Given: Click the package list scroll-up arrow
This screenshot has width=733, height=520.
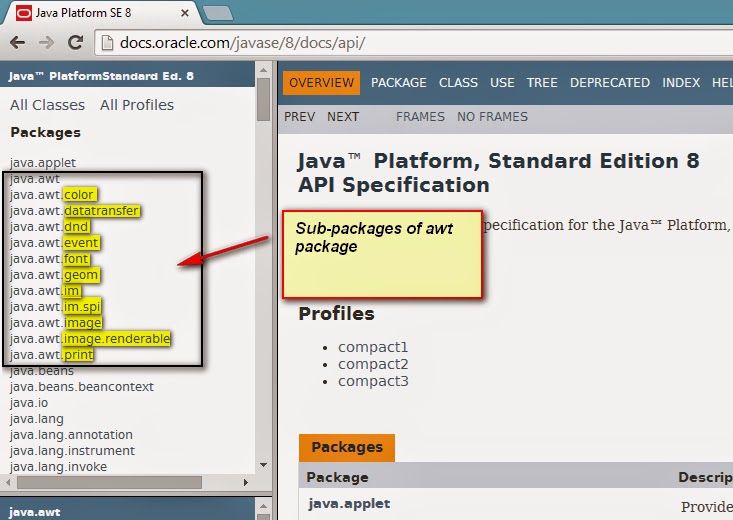Looking at the screenshot, I should (263, 70).
